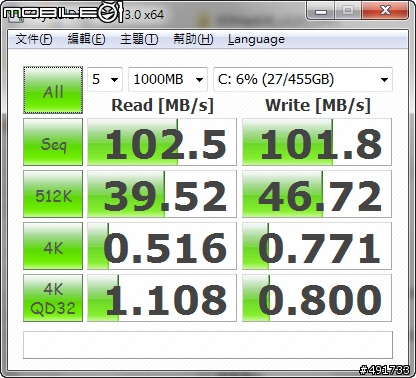Run all benchmarks with the All button
Image resolution: width=416 pixels, height=378 pixels.
53,90
